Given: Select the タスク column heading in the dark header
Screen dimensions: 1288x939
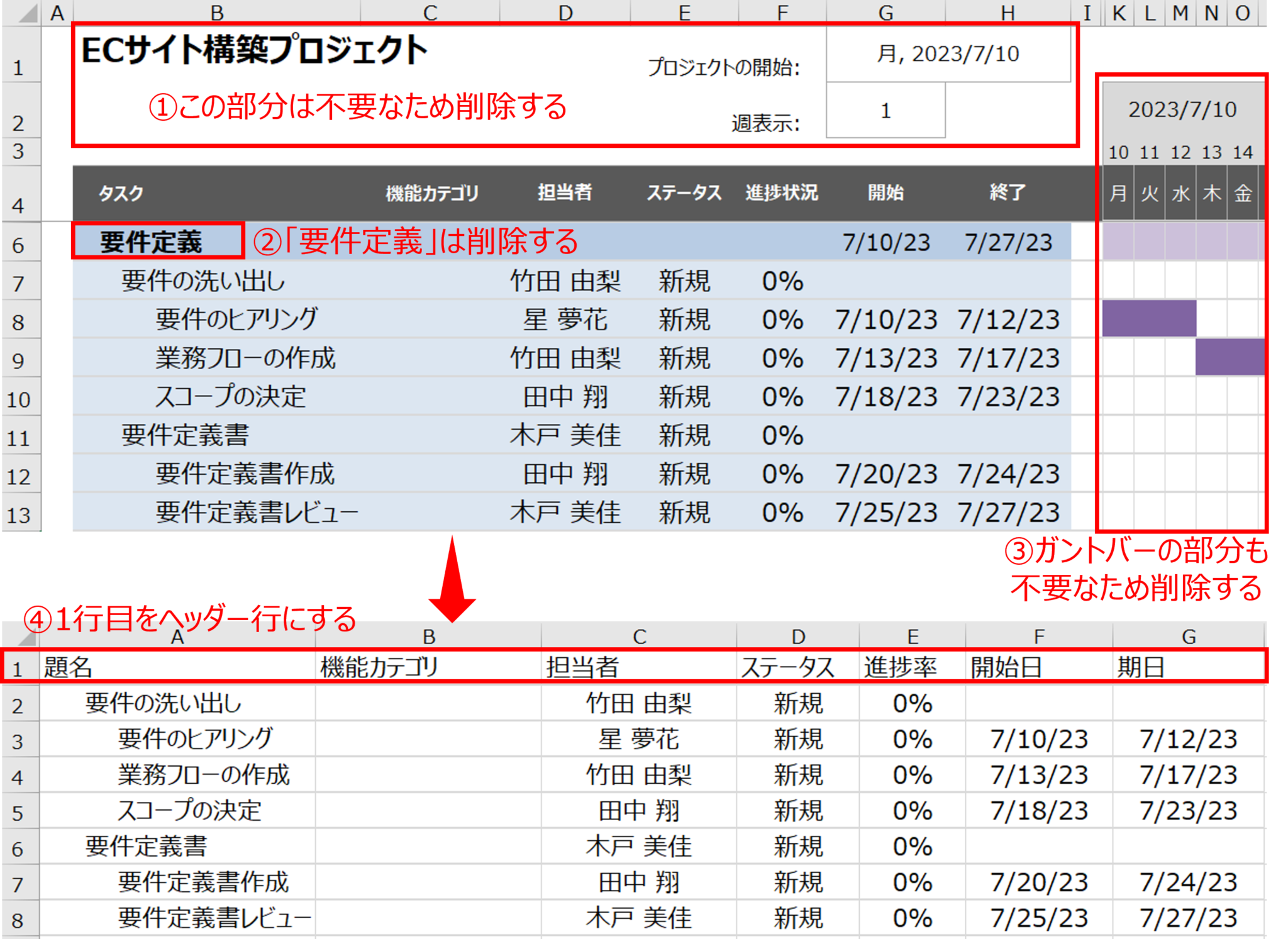Looking at the screenshot, I should coord(117,193).
